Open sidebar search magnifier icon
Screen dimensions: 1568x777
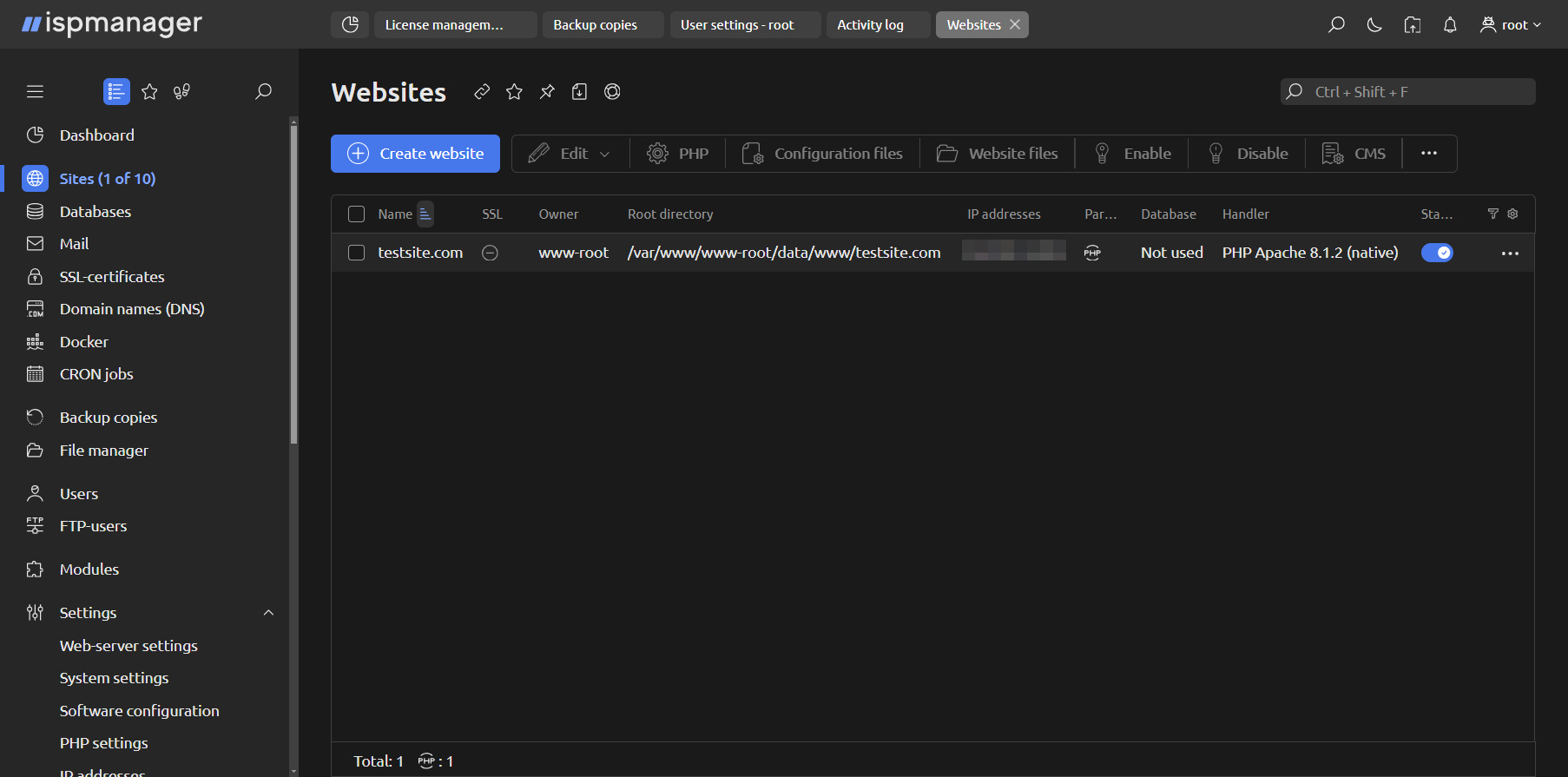[263, 91]
